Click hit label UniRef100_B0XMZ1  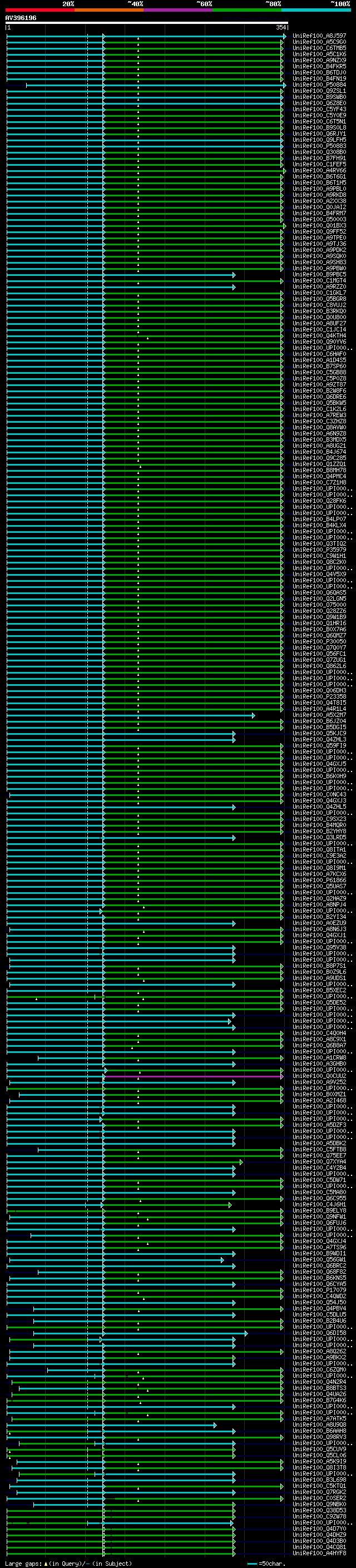[319, 1095]
